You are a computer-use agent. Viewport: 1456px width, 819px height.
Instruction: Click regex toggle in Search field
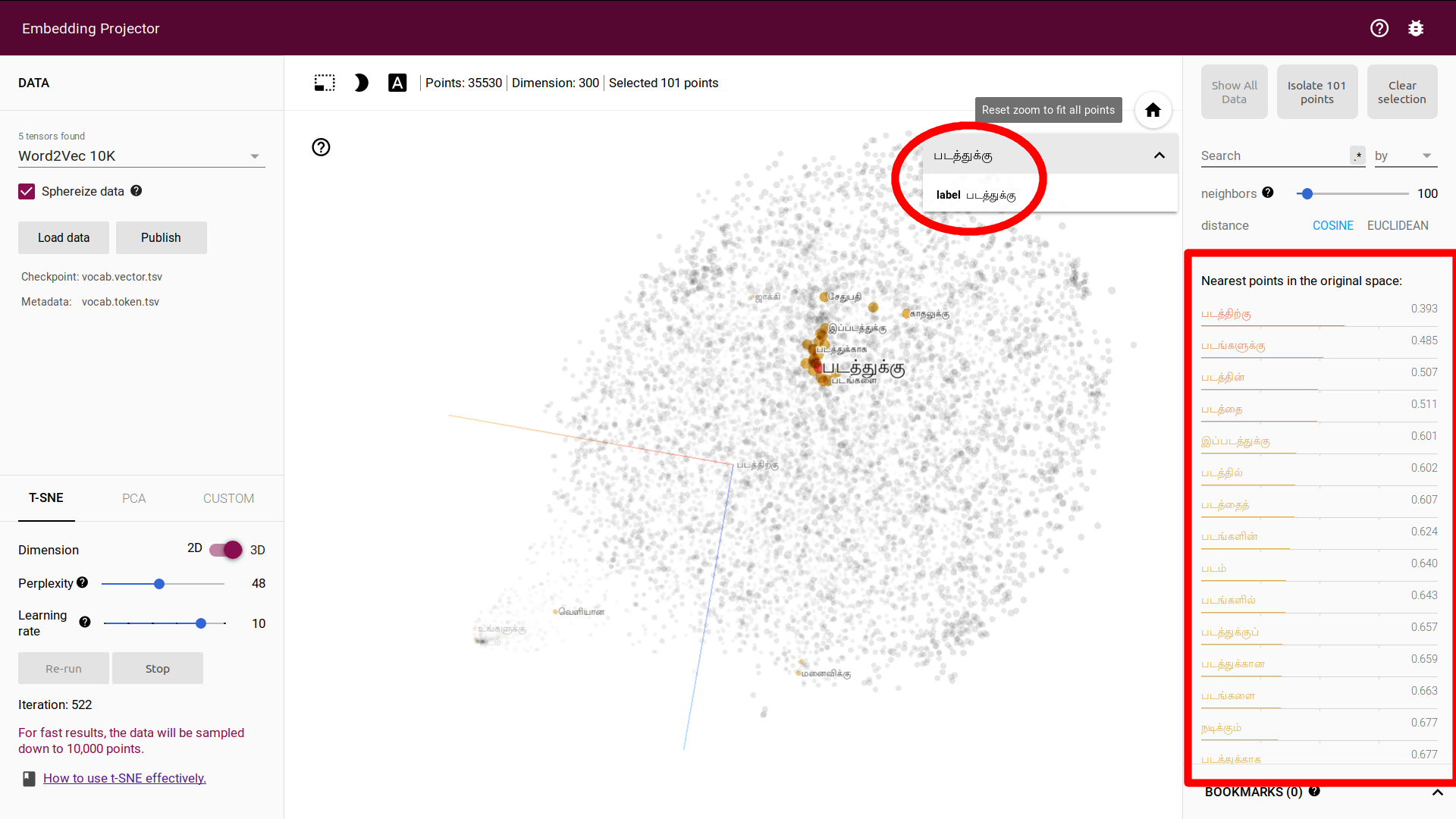[1357, 155]
